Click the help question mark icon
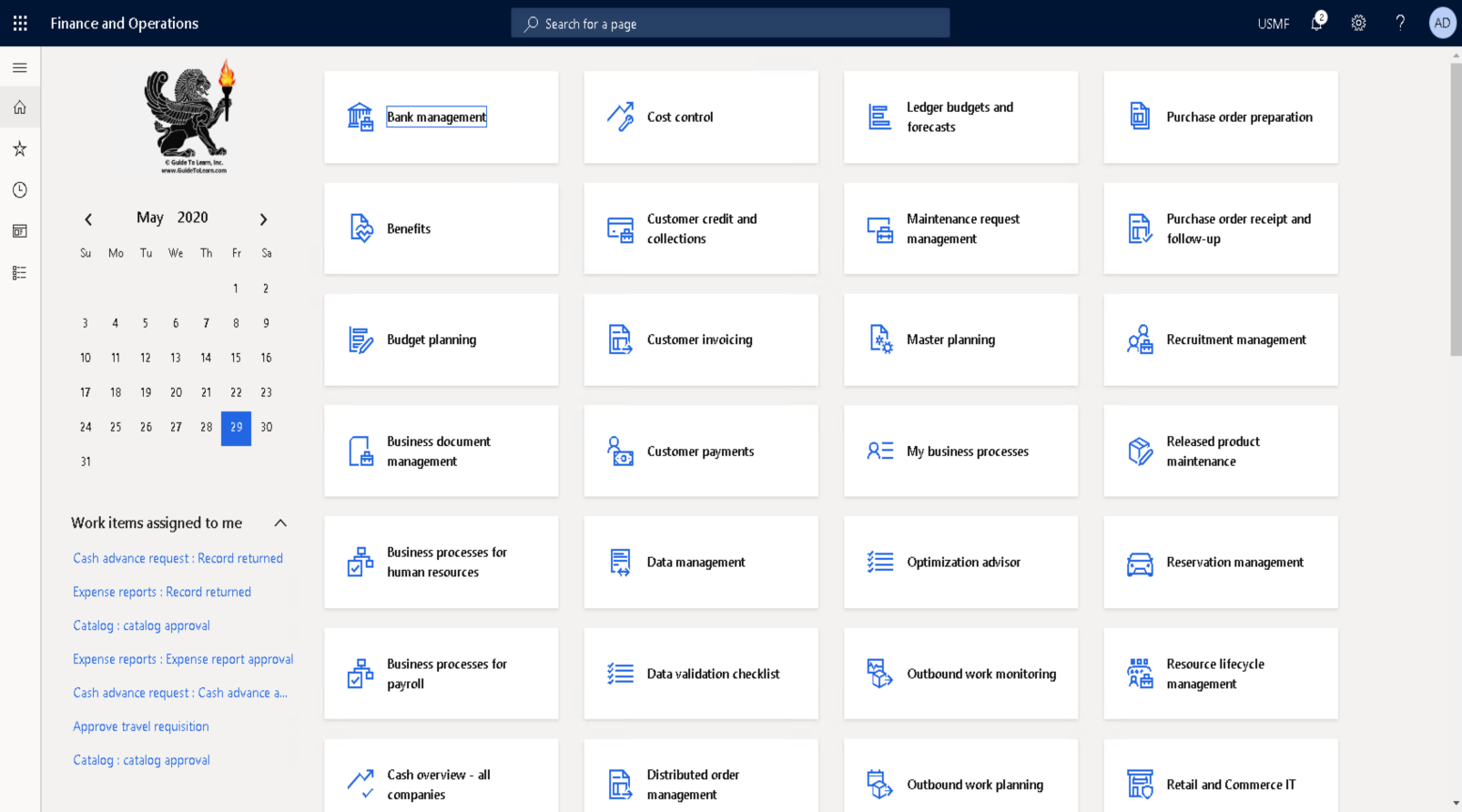 point(1400,23)
